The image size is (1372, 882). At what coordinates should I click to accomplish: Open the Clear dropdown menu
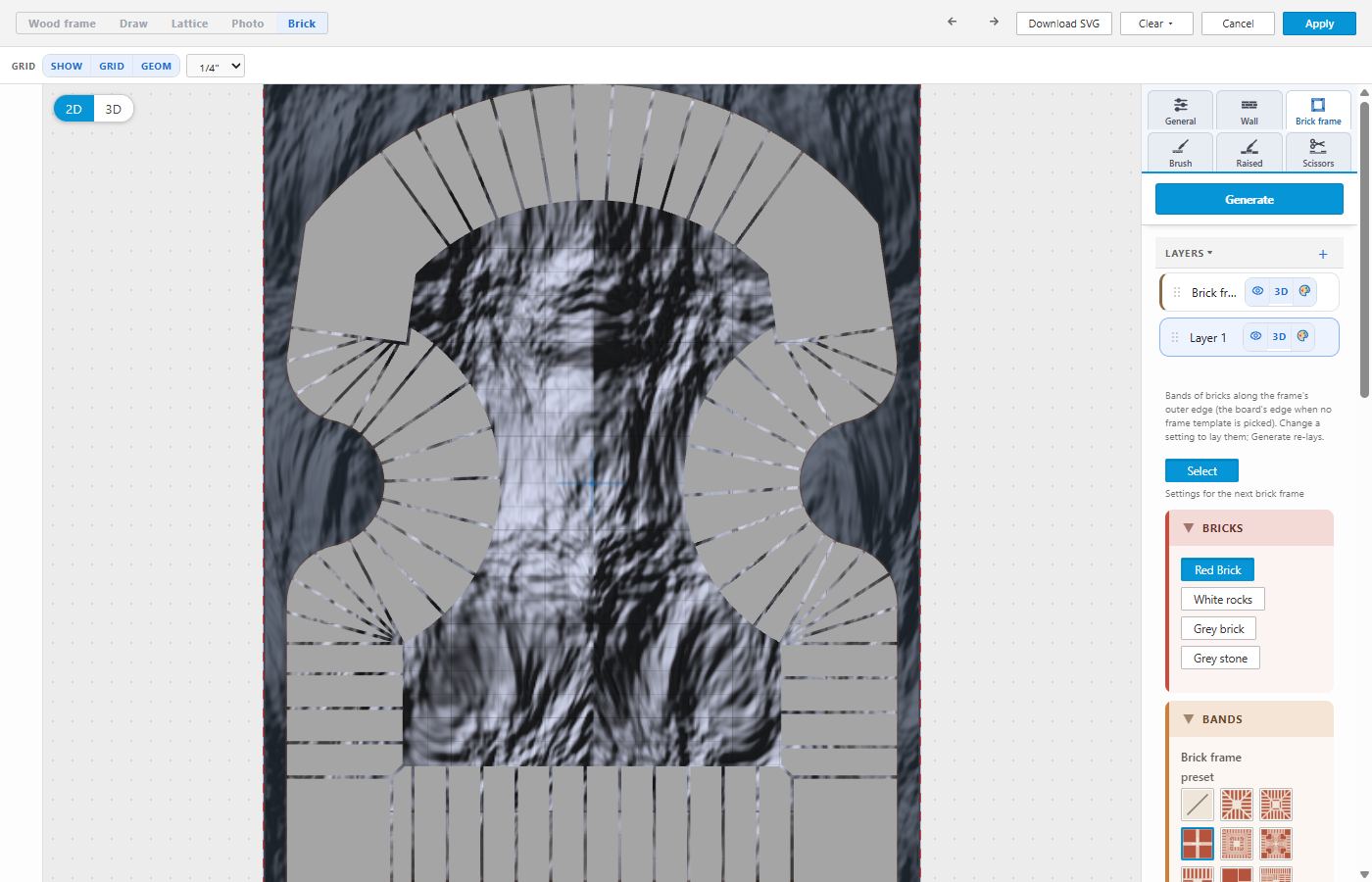1156,24
